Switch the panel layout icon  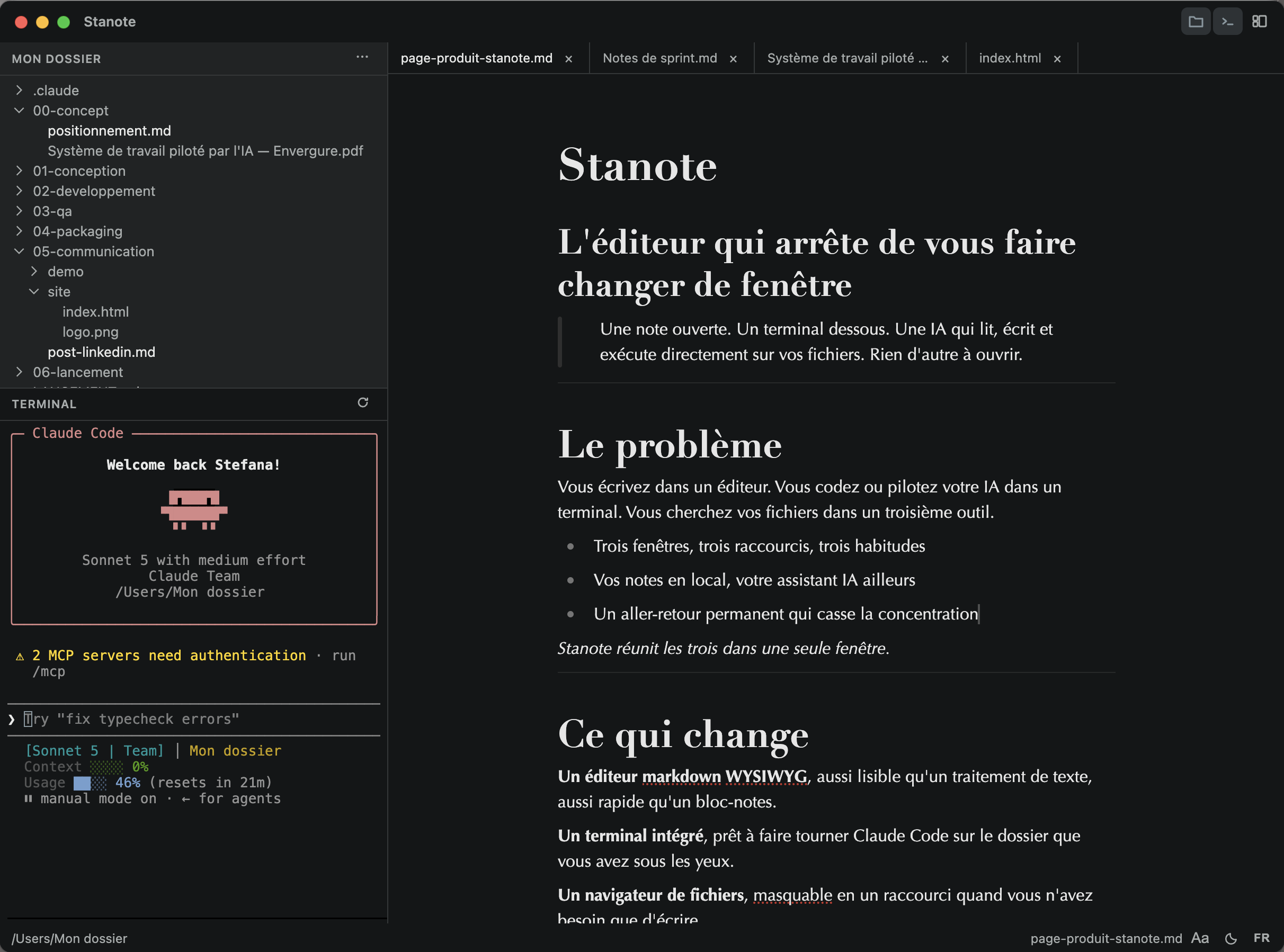[1259, 22]
